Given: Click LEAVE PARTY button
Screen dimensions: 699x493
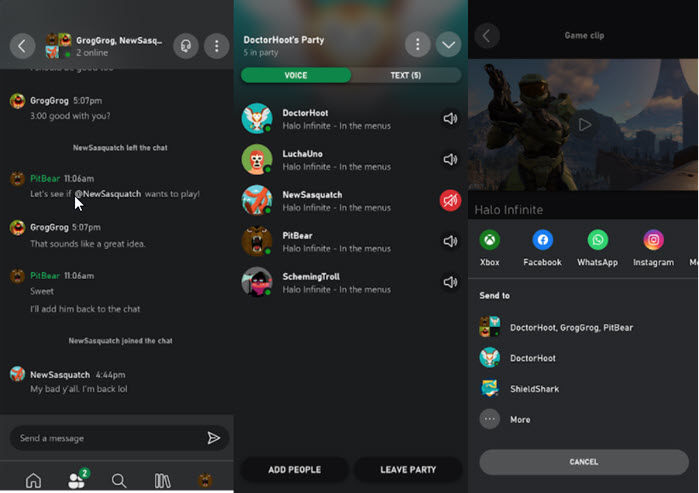Looking at the screenshot, I should click(408, 469).
